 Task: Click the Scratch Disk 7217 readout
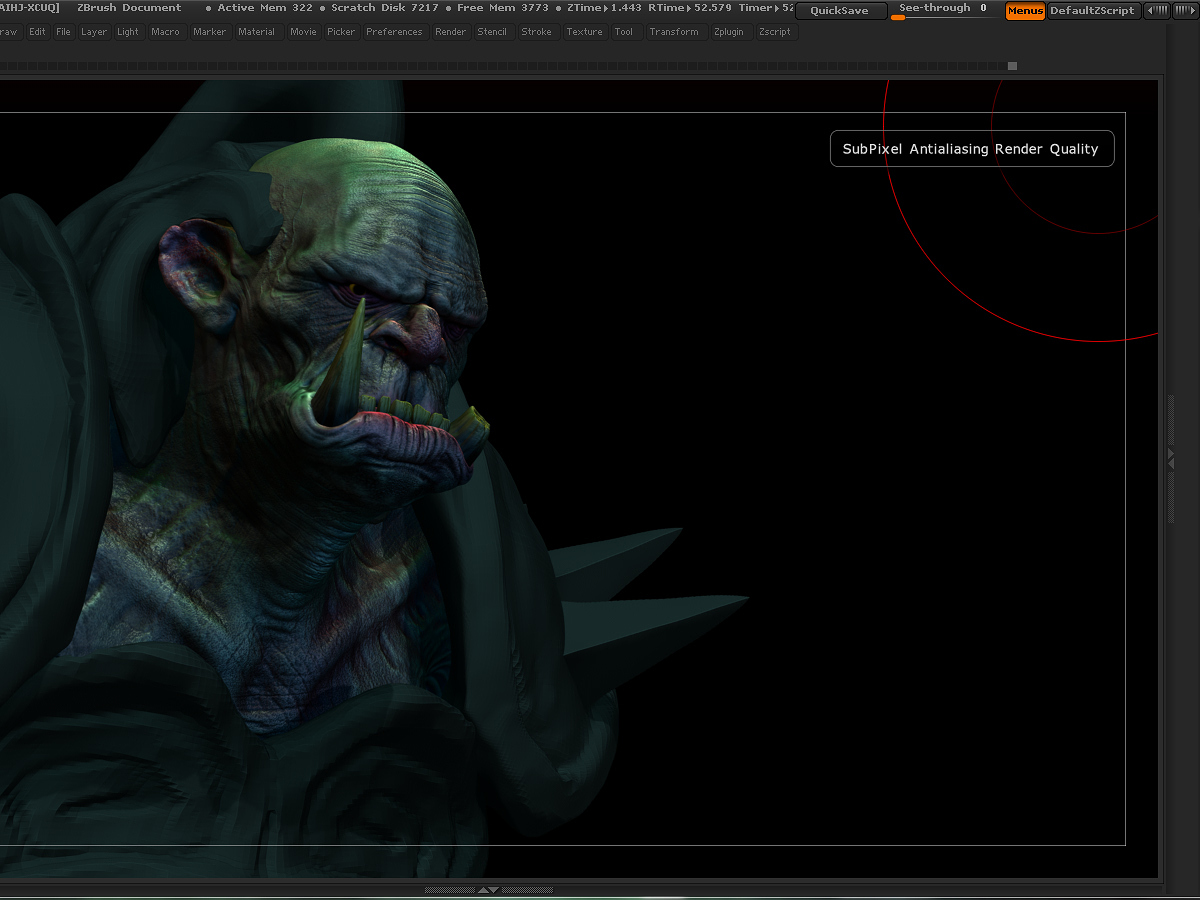click(x=385, y=8)
